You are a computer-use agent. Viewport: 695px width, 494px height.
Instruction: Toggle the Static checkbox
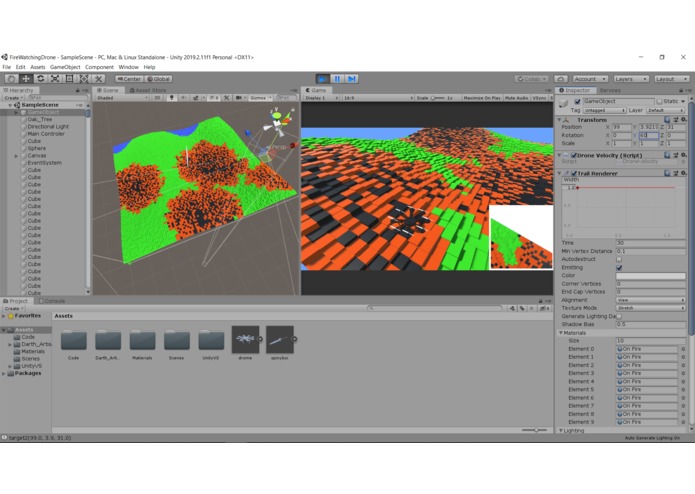659,101
